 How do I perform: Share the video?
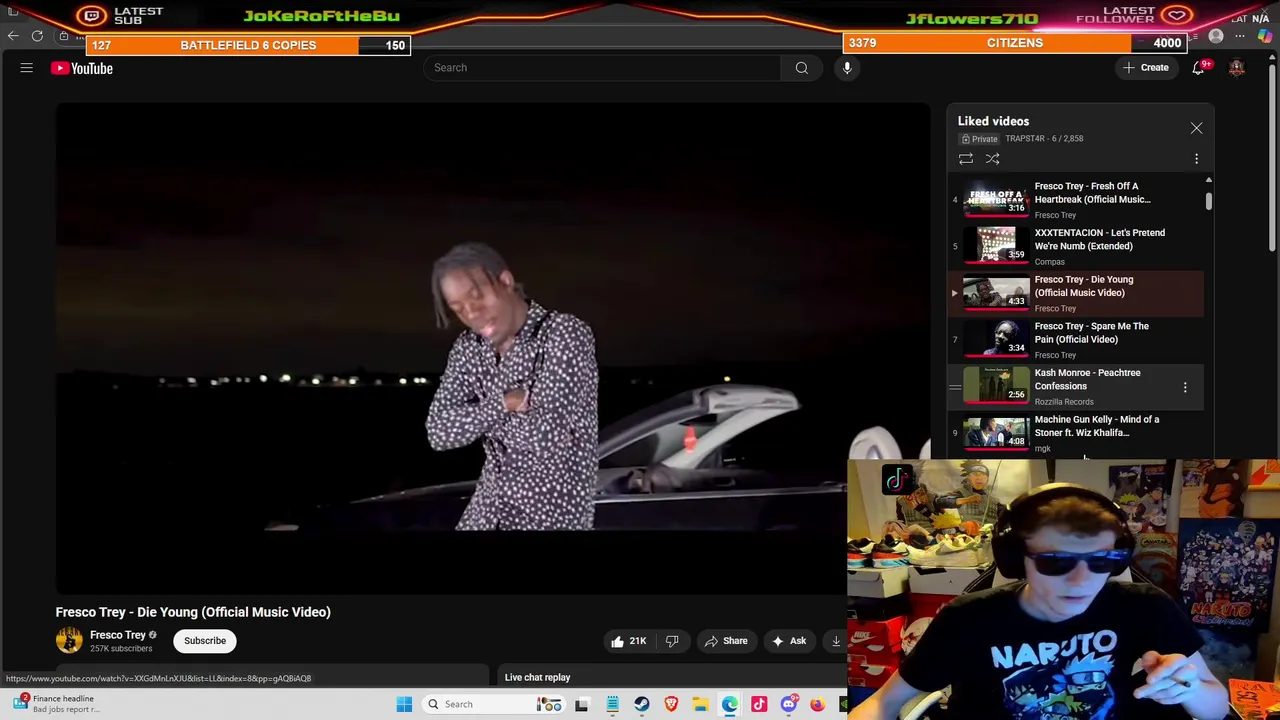(726, 641)
